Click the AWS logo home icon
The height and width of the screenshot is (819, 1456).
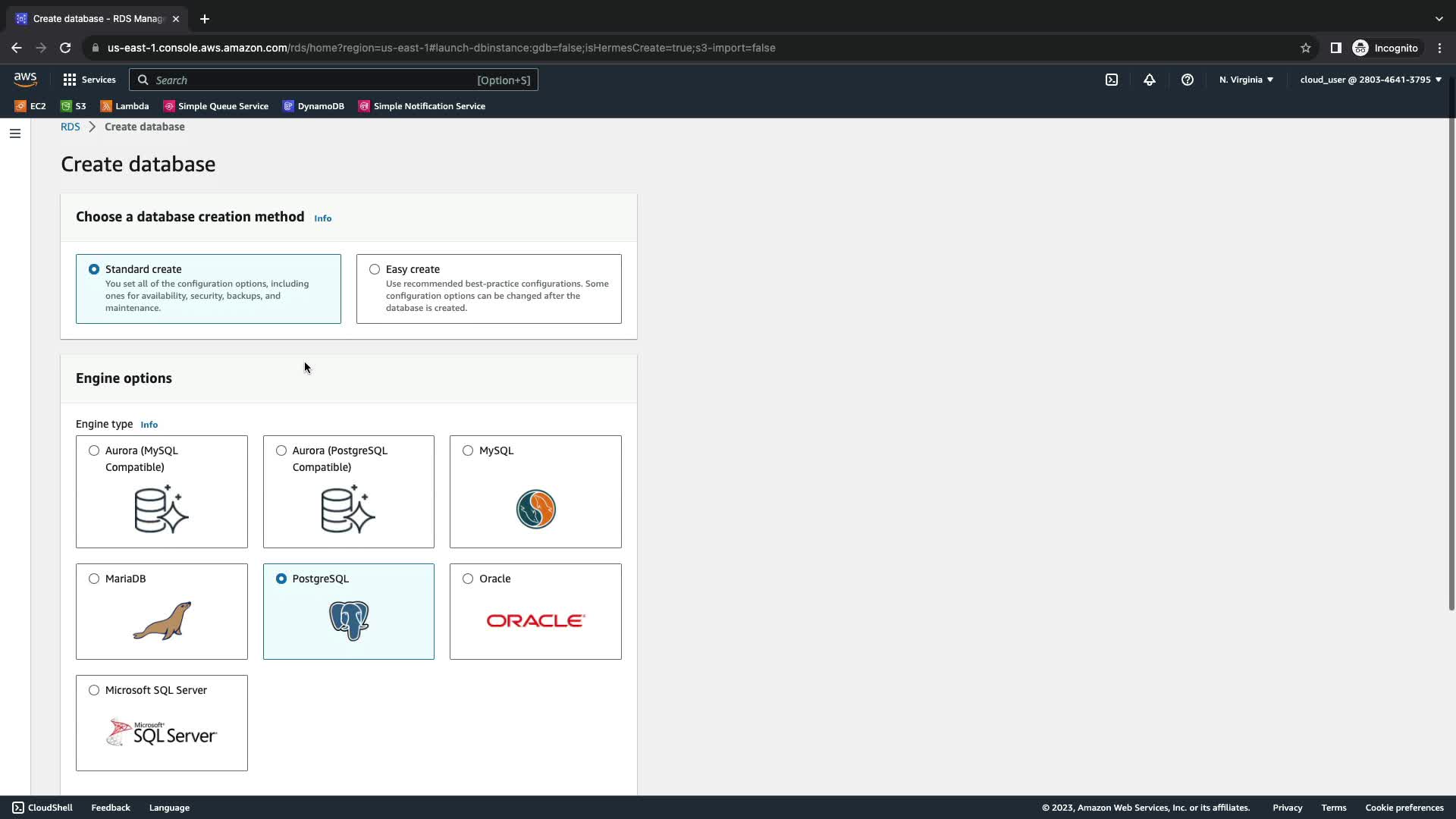pos(25,80)
